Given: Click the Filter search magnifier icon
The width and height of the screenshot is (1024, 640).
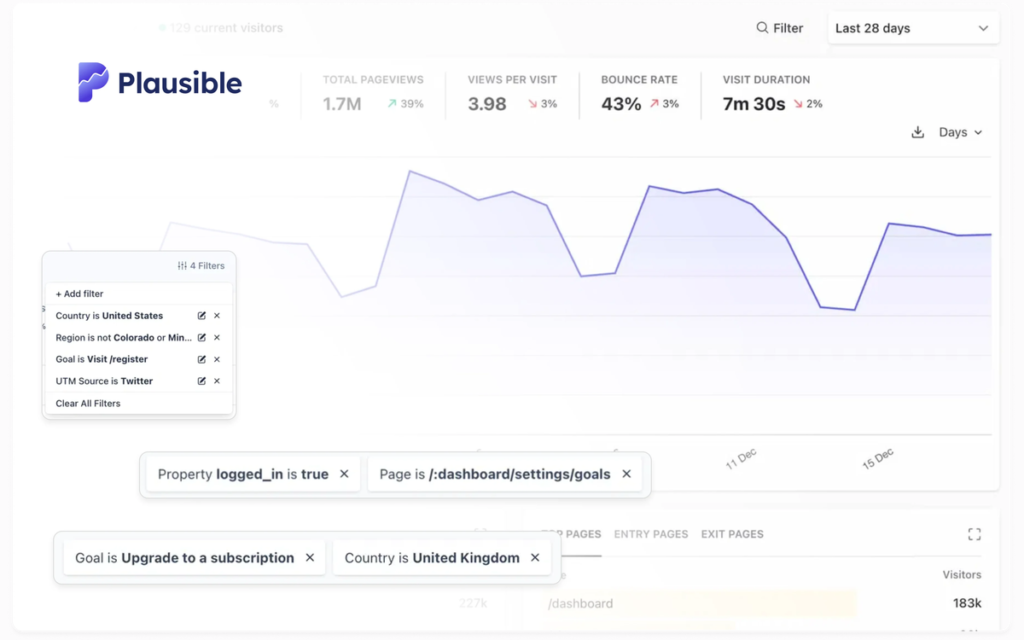Looking at the screenshot, I should coord(762,27).
